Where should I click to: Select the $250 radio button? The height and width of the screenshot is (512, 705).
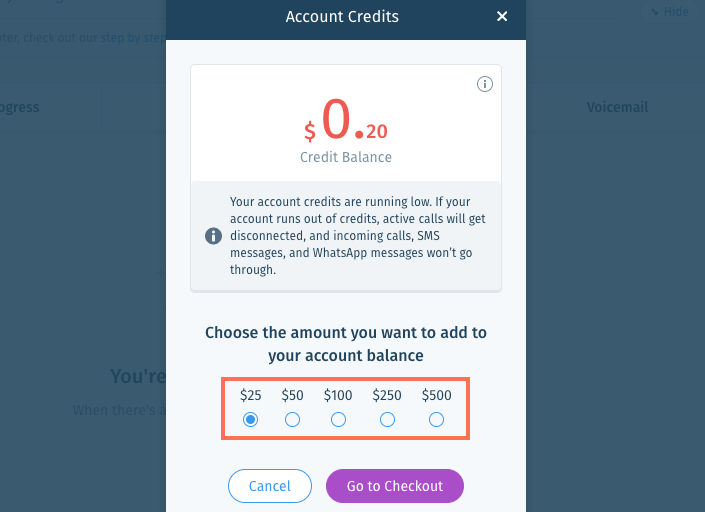click(x=387, y=419)
